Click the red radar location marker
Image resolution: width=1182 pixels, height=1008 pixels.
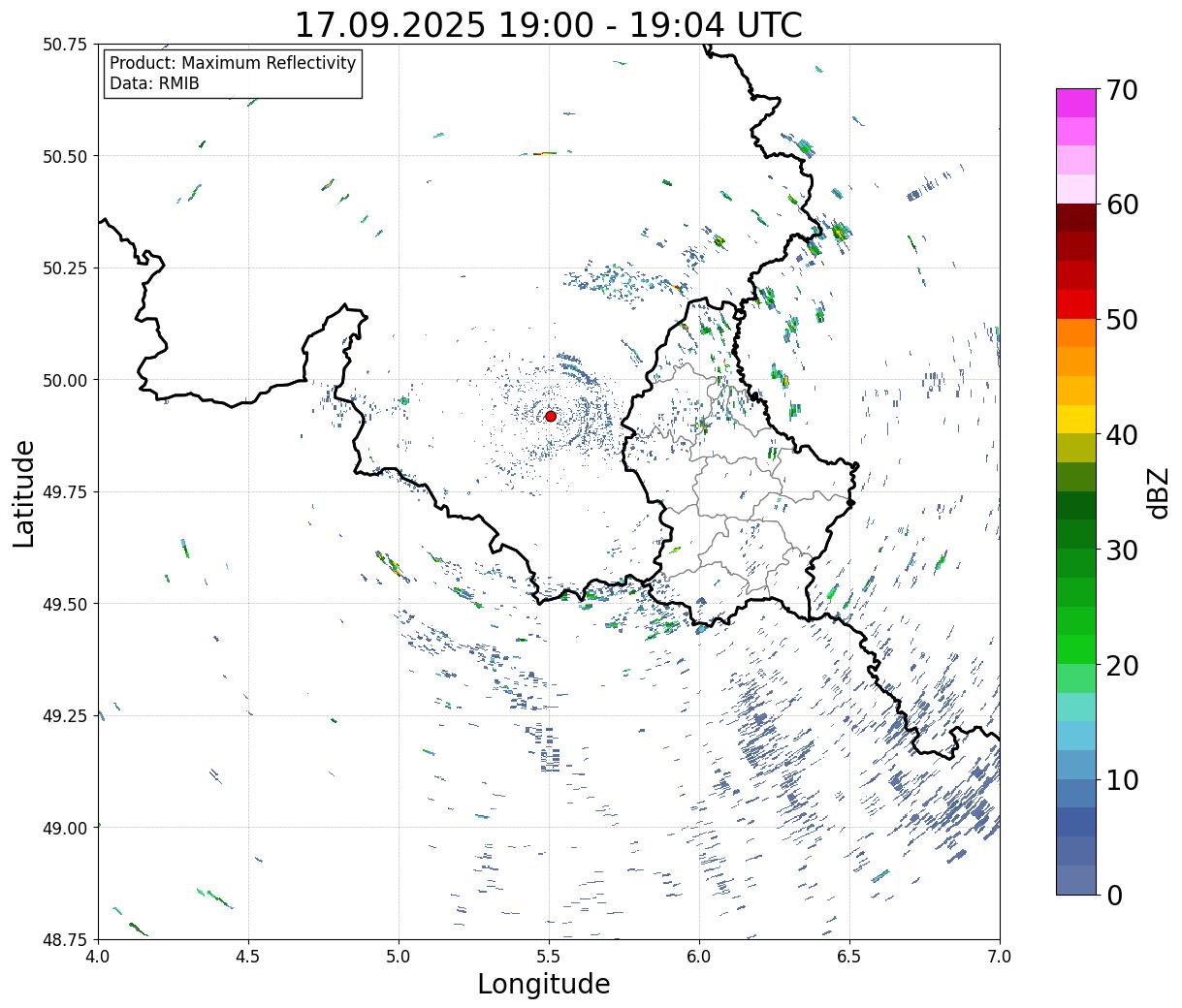coord(550,416)
